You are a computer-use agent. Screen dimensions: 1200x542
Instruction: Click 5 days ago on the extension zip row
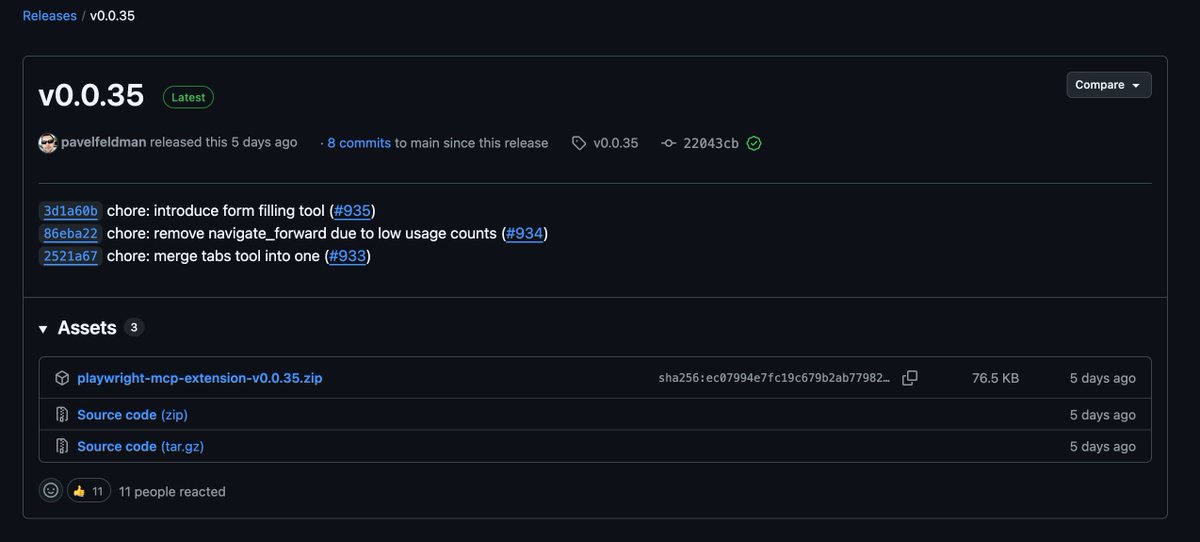[x=1102, y=378]
